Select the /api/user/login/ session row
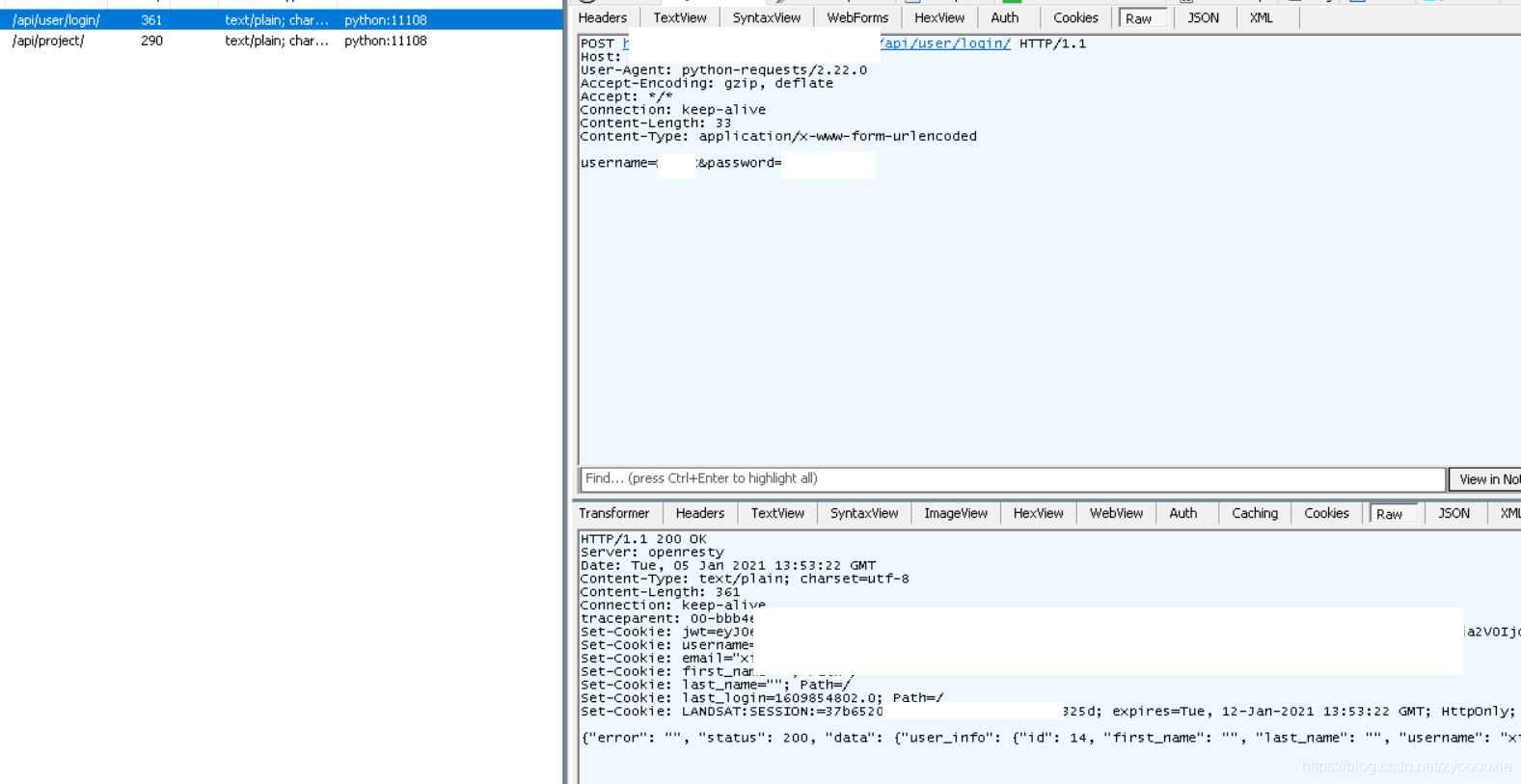This screenshot has height=784, width=1521. 281,19
